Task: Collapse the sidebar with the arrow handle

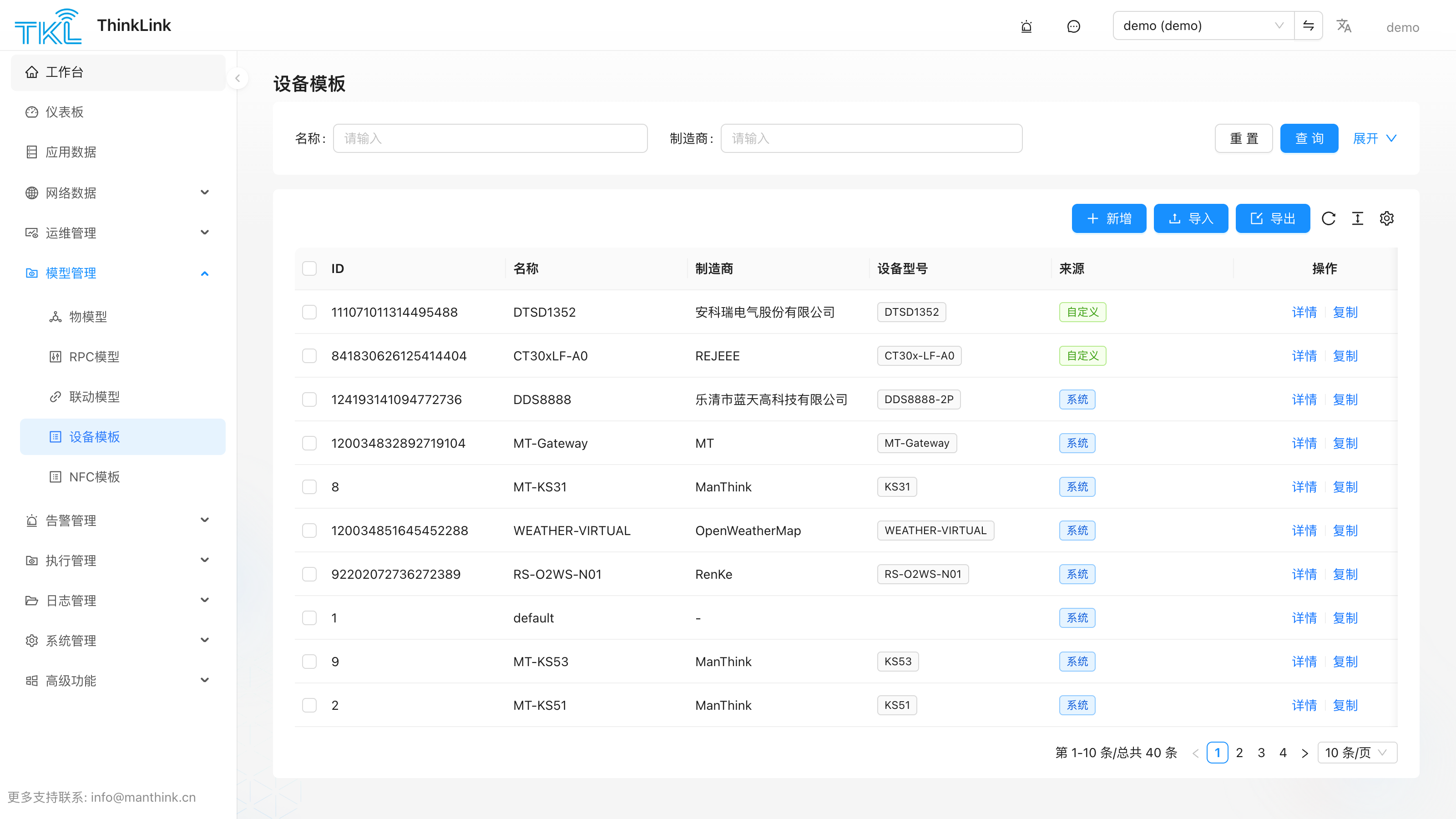Action: tap(238, 78)
